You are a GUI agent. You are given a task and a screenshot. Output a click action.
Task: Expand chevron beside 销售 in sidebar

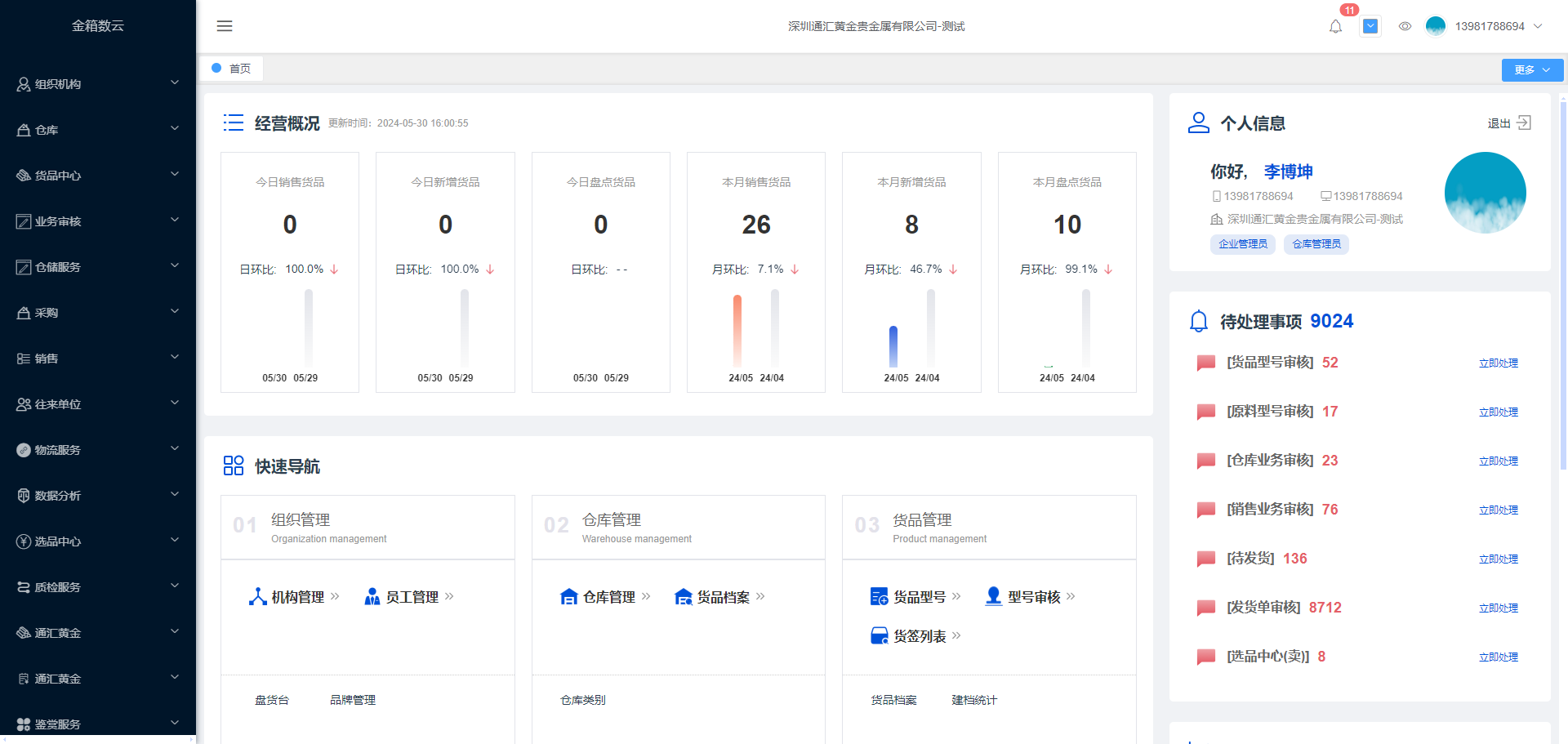(175, 357)
